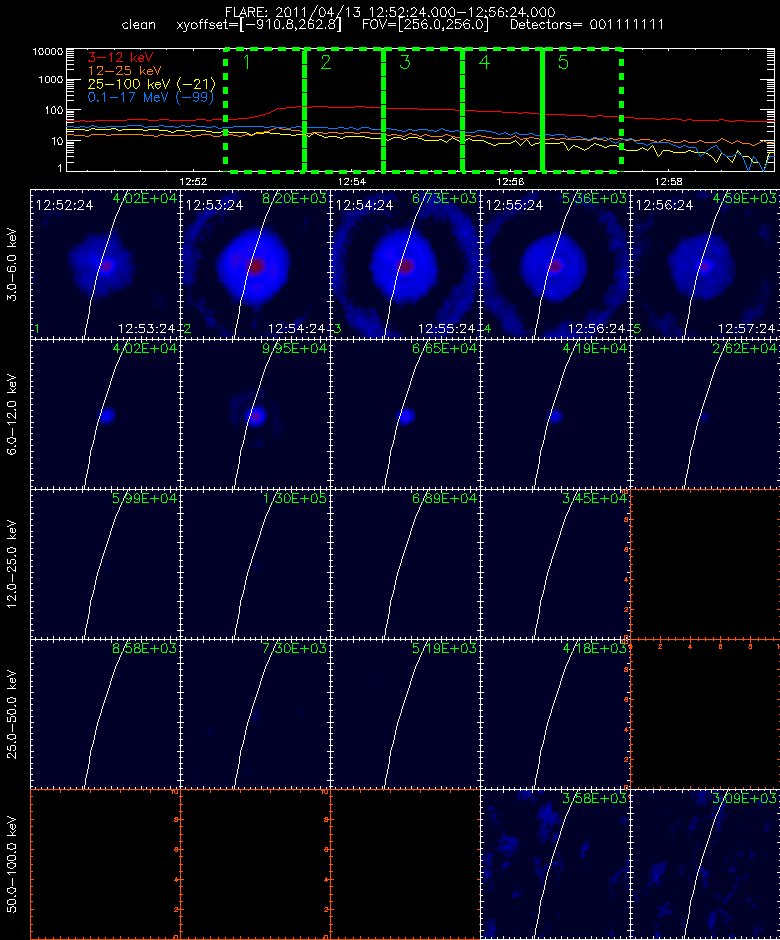
Task: Click the 50.0-100.0 keV row label
Action: [13, 864]
